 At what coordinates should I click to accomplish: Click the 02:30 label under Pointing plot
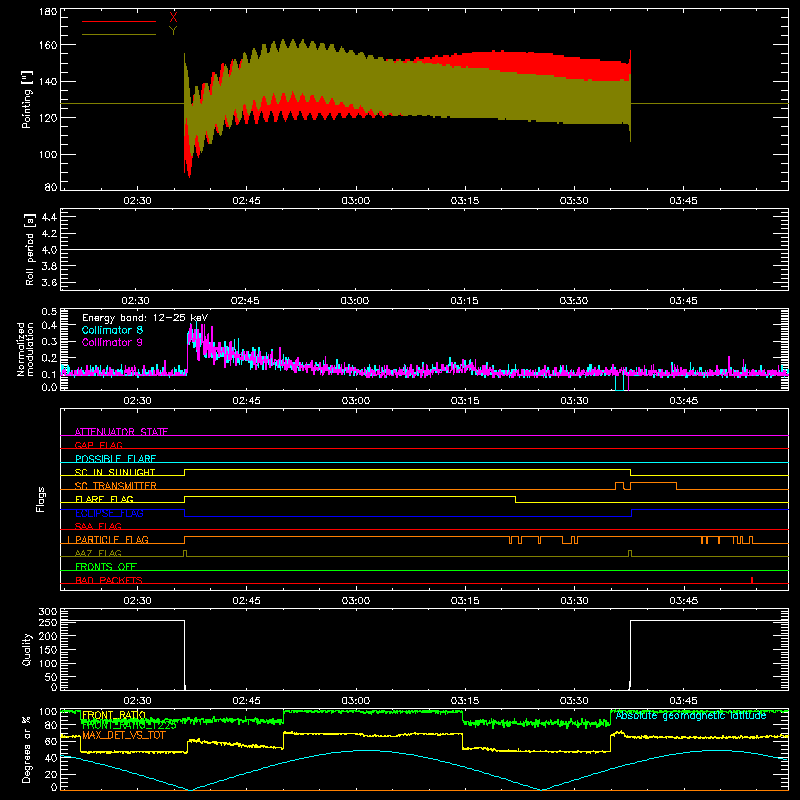click(137, 201)
